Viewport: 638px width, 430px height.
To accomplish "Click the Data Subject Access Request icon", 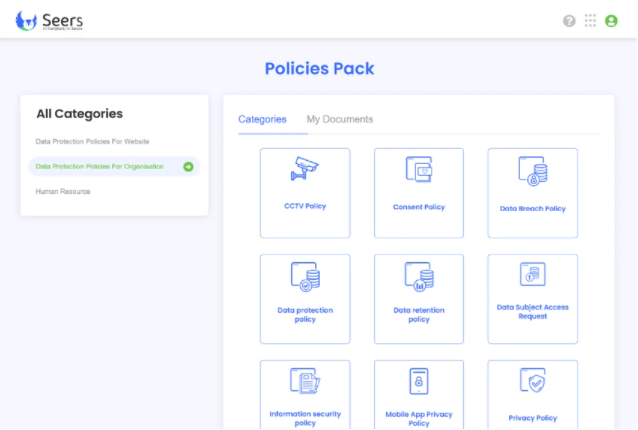I will [x=533, y=274].
